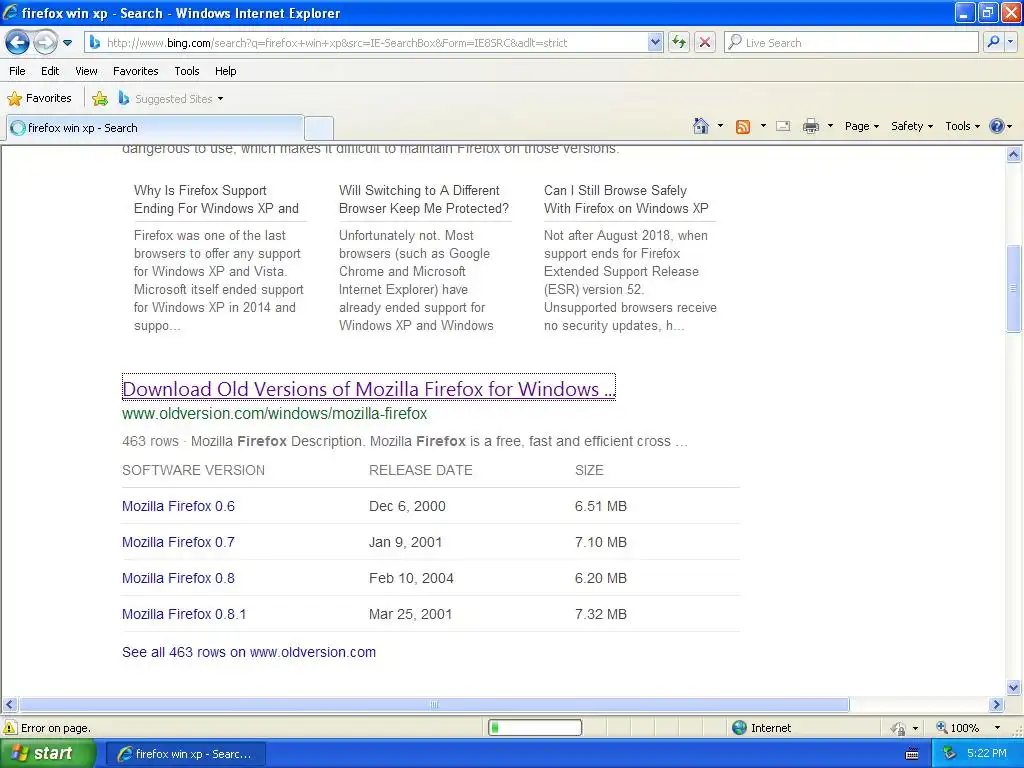Image resolution: width=1024 pixels, height=768 pixels.
Task: Open the Favorites menu
Action: click(136, 71)
